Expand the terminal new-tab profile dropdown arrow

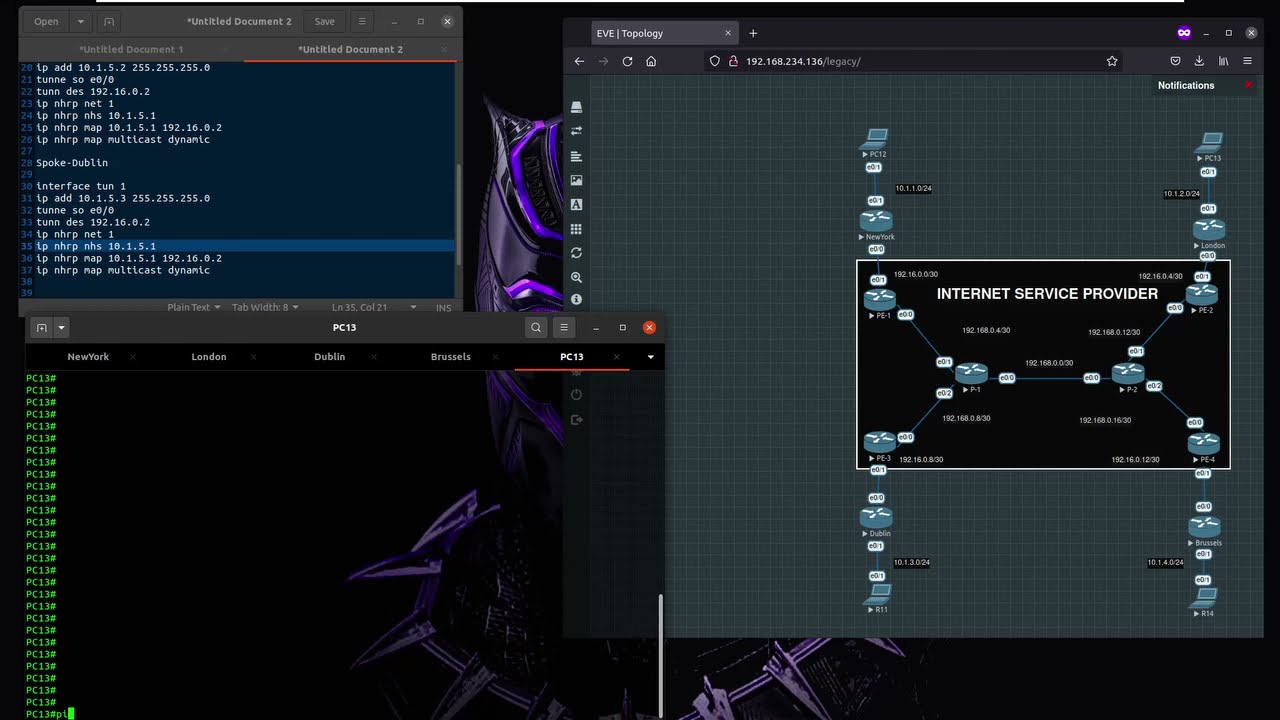(61, 327)
